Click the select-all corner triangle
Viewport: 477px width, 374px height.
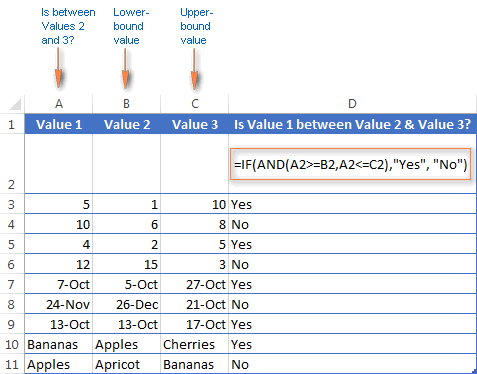click(15, 104)
